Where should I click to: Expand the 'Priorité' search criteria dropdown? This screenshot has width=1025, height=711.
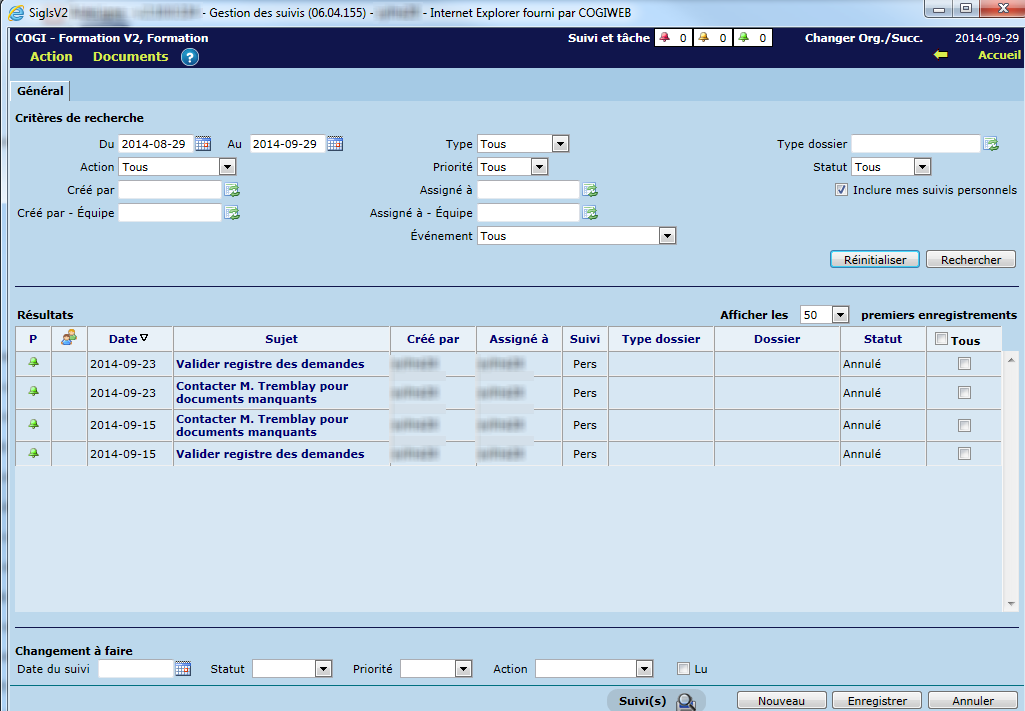click(539, 167)
